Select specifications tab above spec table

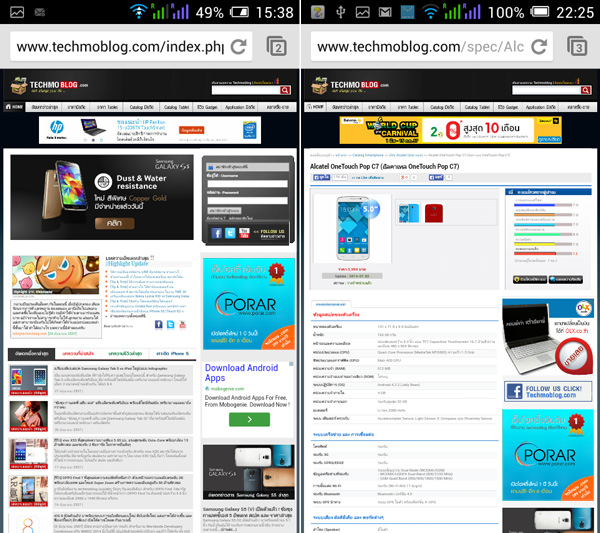(x=331, y=304)
